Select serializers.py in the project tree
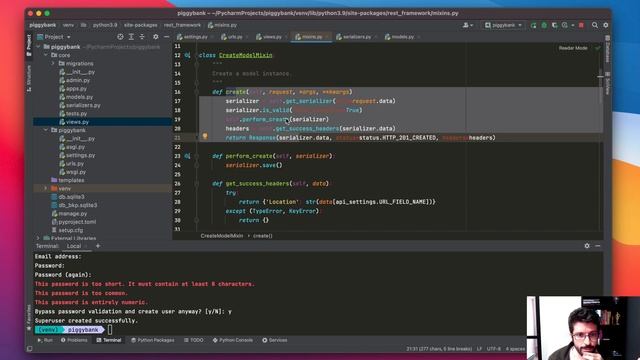640x360 pixels. [83, 105]
